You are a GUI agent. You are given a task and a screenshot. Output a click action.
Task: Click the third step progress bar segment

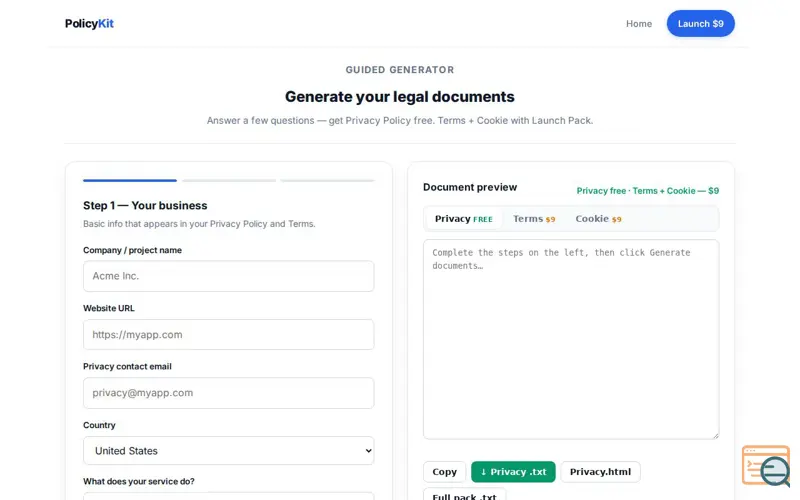[x=328, y=181]
